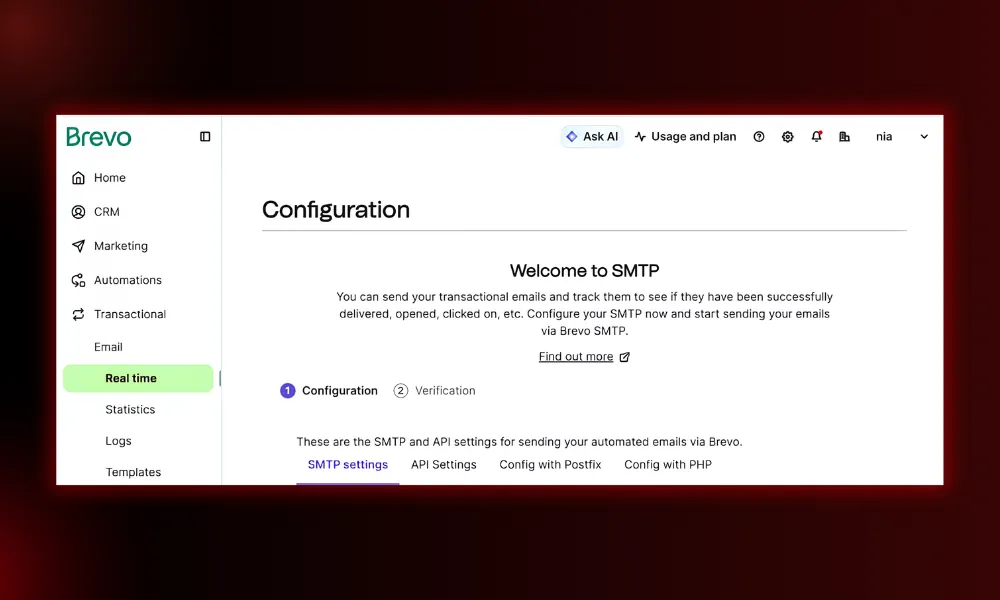This screenshot has width=1000, height=600.
Task: Click the Marketing paper-plane icon
Action: tap(78, 246)
